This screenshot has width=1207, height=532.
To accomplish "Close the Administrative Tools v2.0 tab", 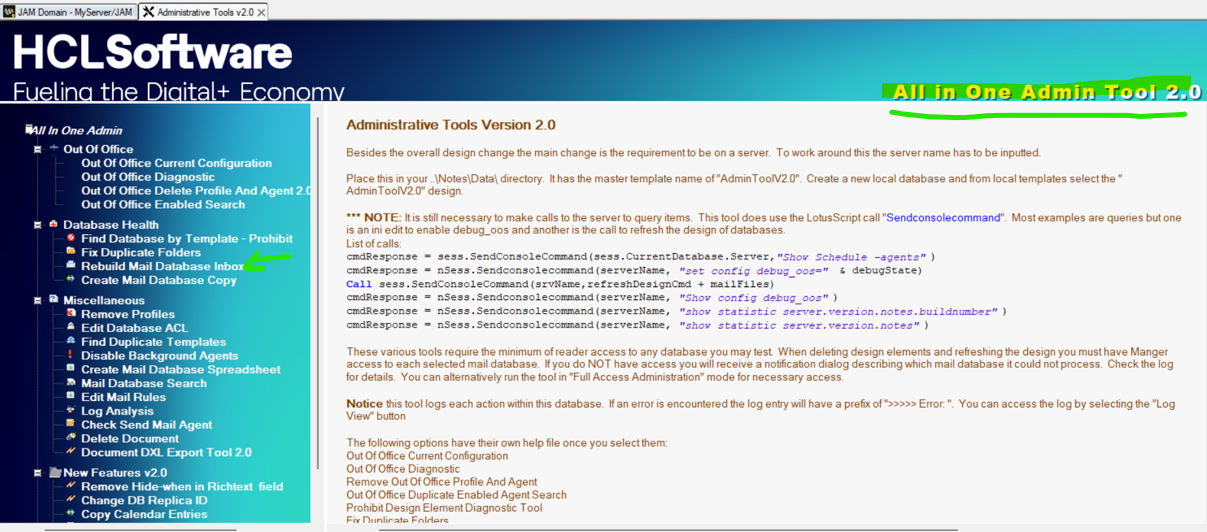I will click(x=262, y=12).
